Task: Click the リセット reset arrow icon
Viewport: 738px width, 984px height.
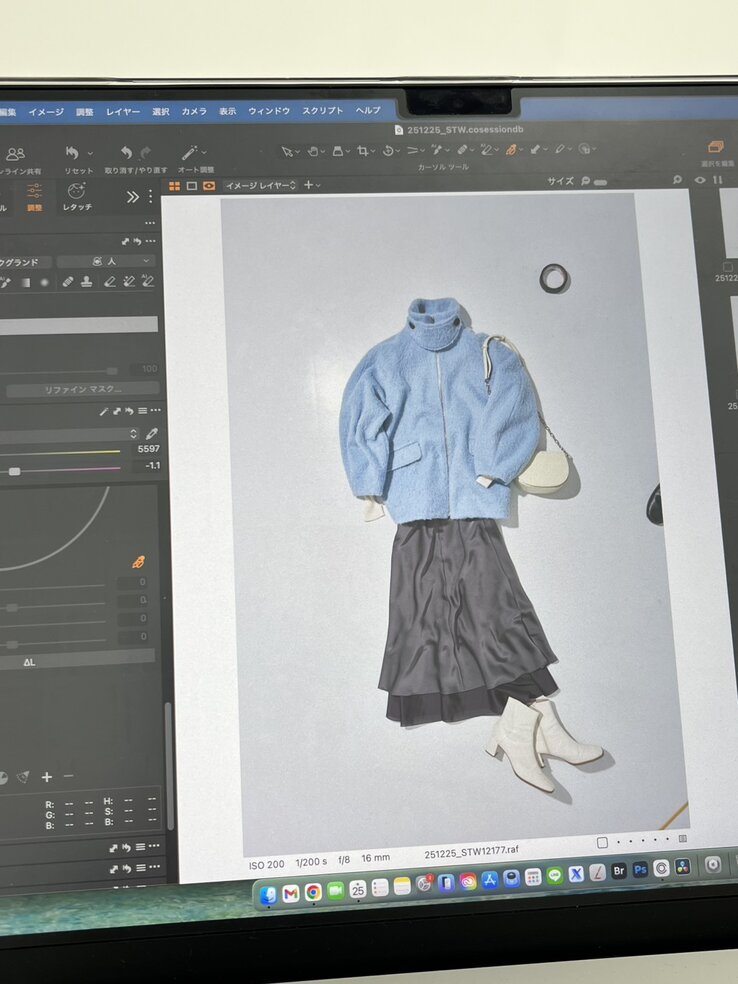Action: point(72,152)
